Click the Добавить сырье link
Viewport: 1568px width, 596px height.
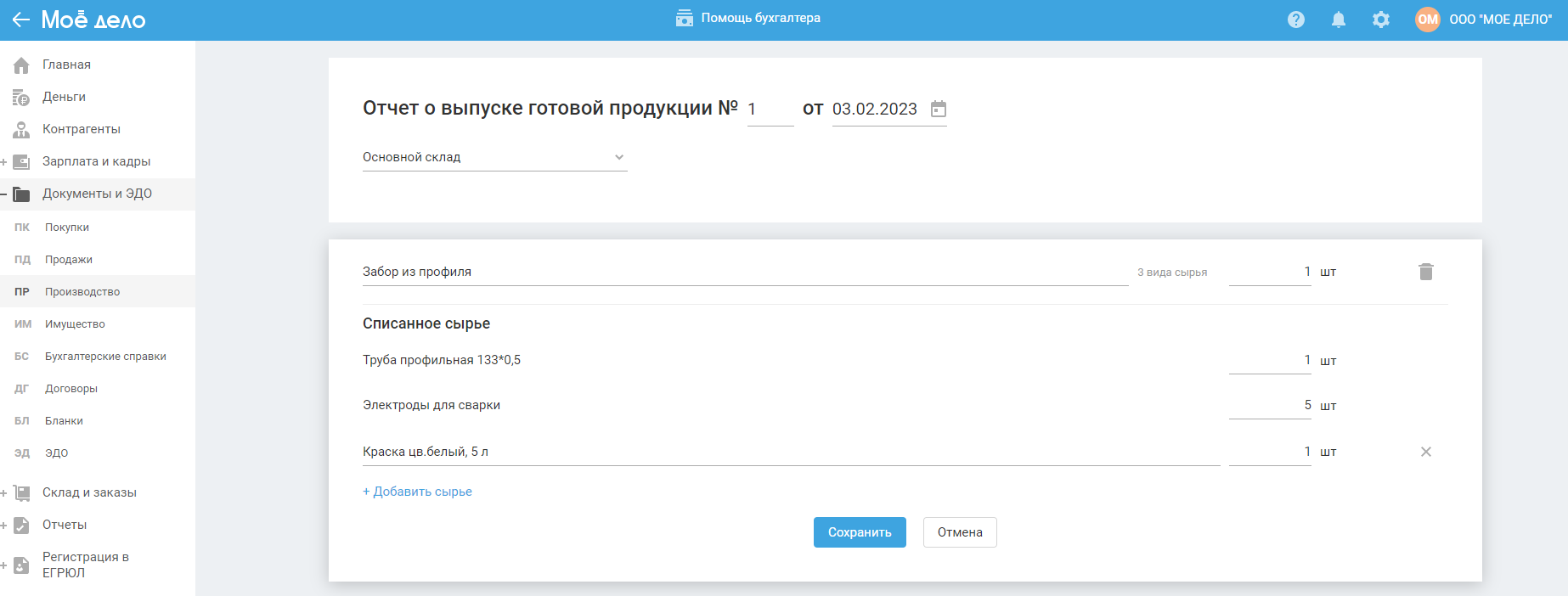click(417, 492)
